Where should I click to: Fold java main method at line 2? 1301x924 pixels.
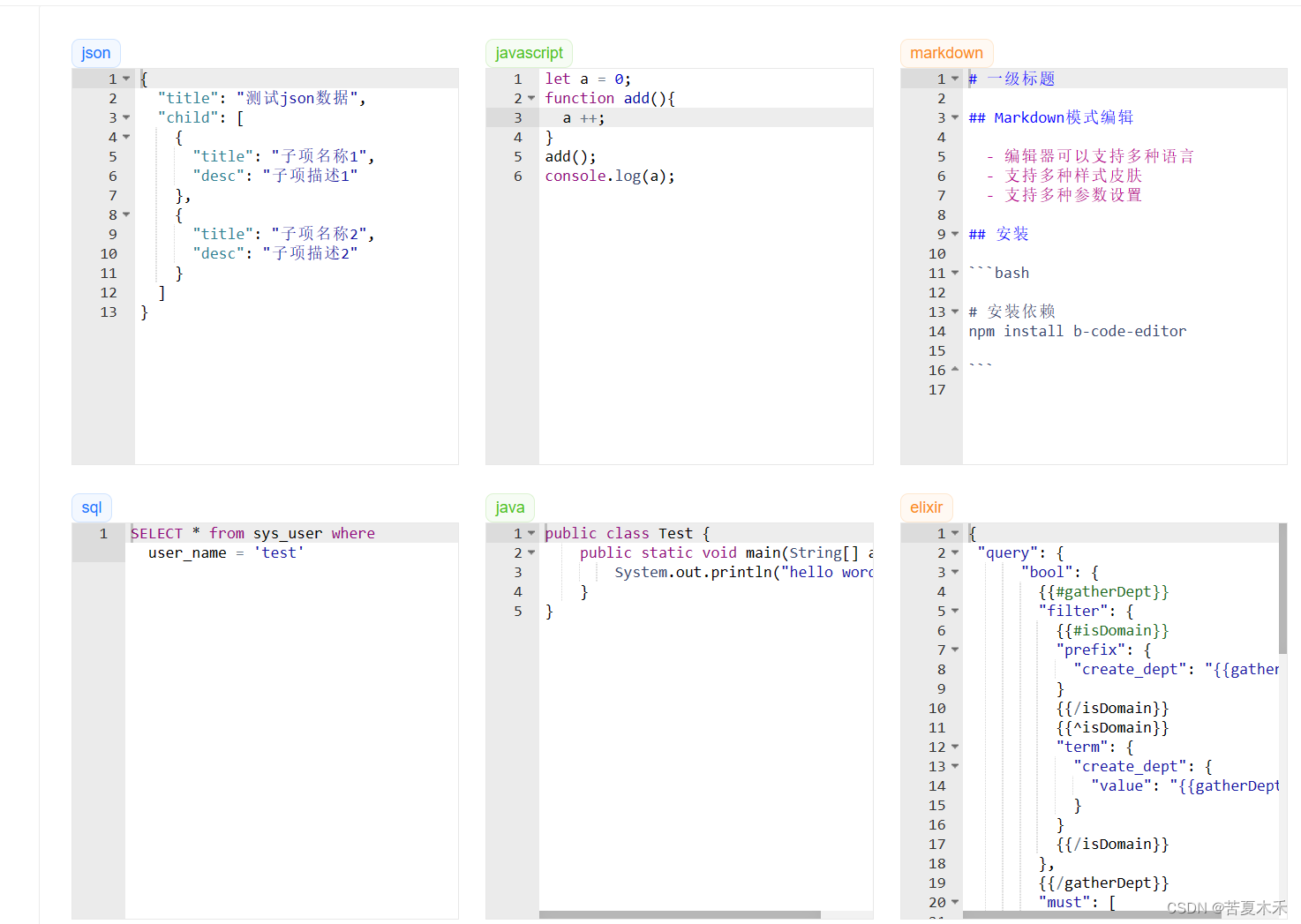tap(531, 552)
